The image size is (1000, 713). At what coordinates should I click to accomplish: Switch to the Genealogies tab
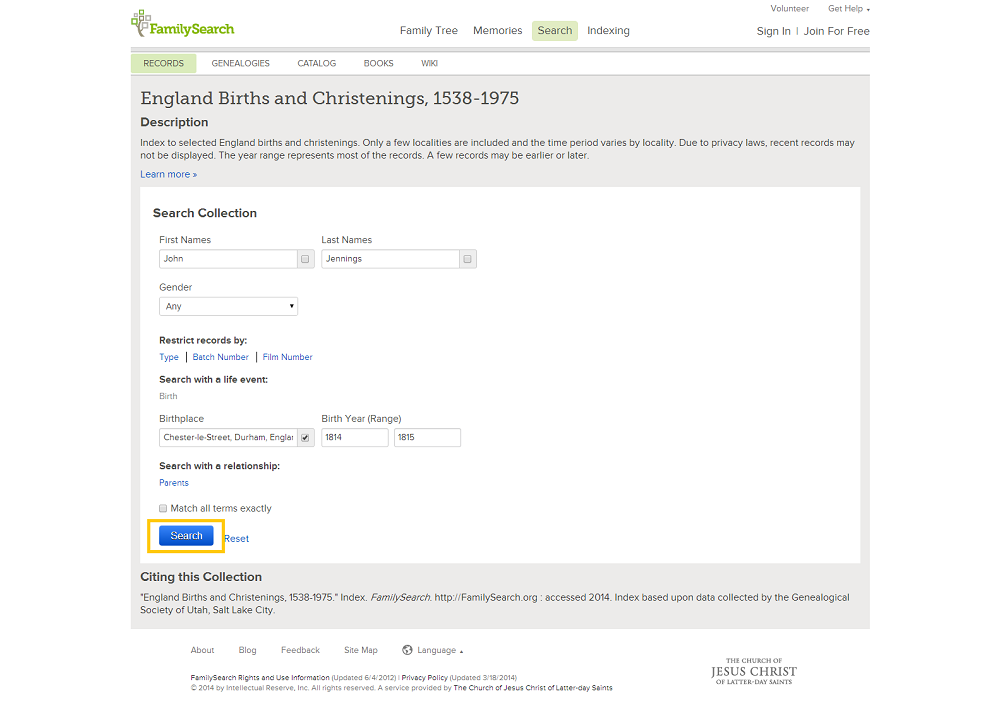[x=240, y=63]
